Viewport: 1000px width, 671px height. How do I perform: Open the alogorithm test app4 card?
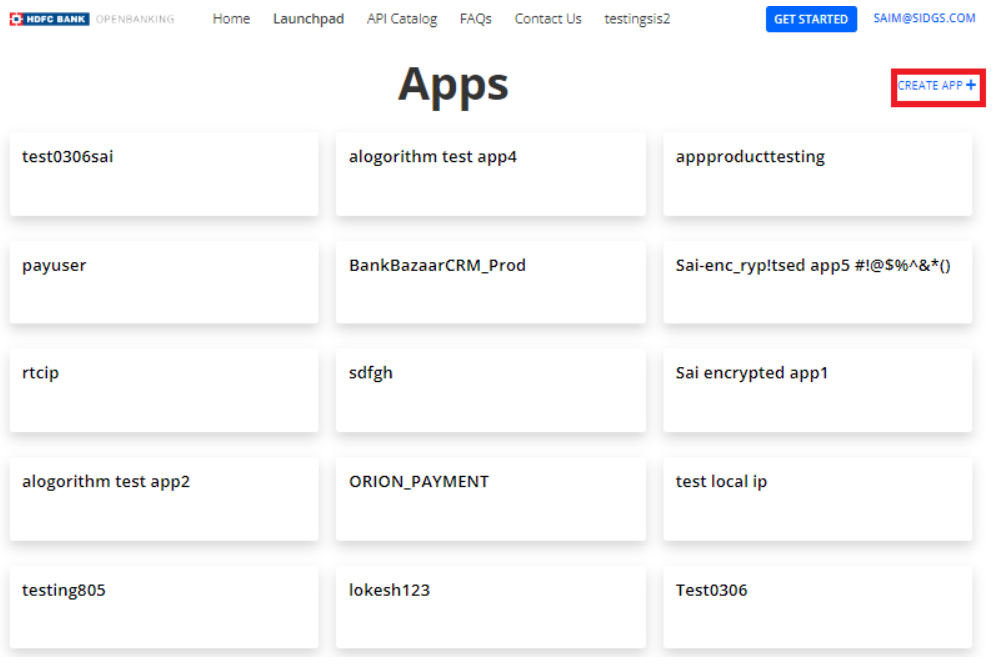click(x=490, y=173)
